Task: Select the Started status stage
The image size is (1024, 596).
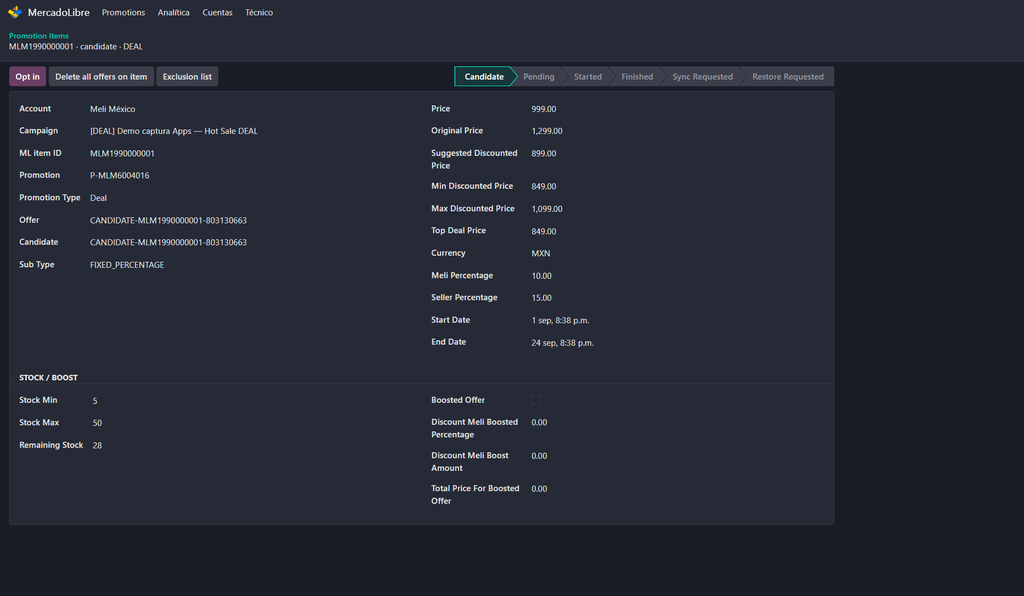Action: (588, 76)
